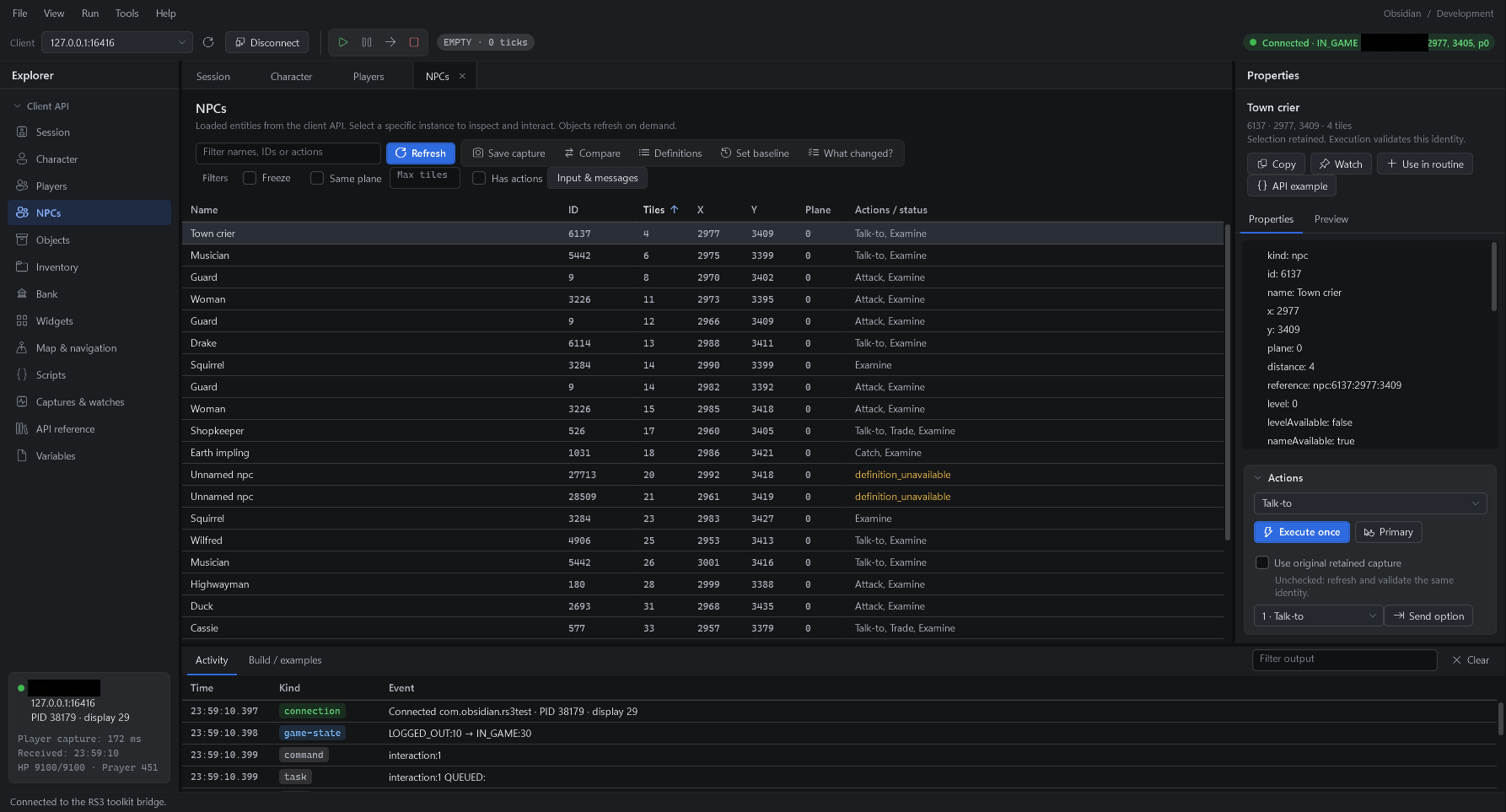Click the reload icon next to client address

pos(208,42)
